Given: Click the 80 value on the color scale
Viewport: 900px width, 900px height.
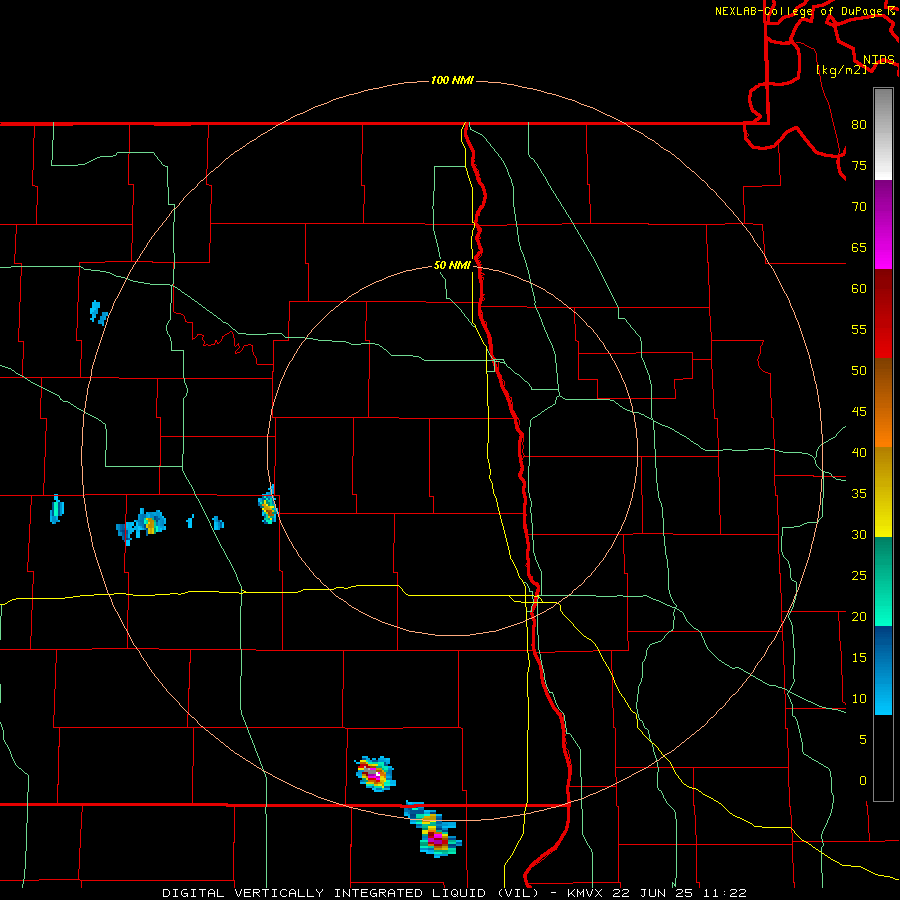Looking at the screenshot, I should pos(859,125).
